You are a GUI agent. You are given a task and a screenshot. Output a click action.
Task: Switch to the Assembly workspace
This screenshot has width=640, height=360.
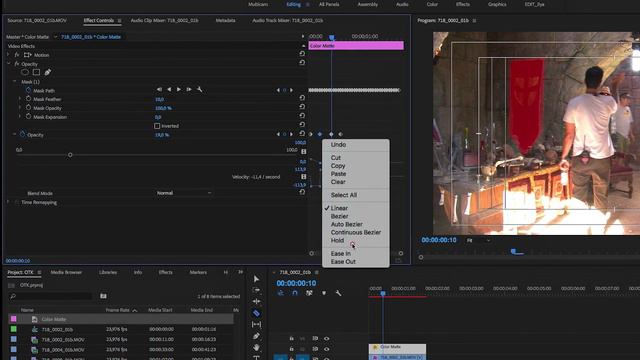click(367, 4)
